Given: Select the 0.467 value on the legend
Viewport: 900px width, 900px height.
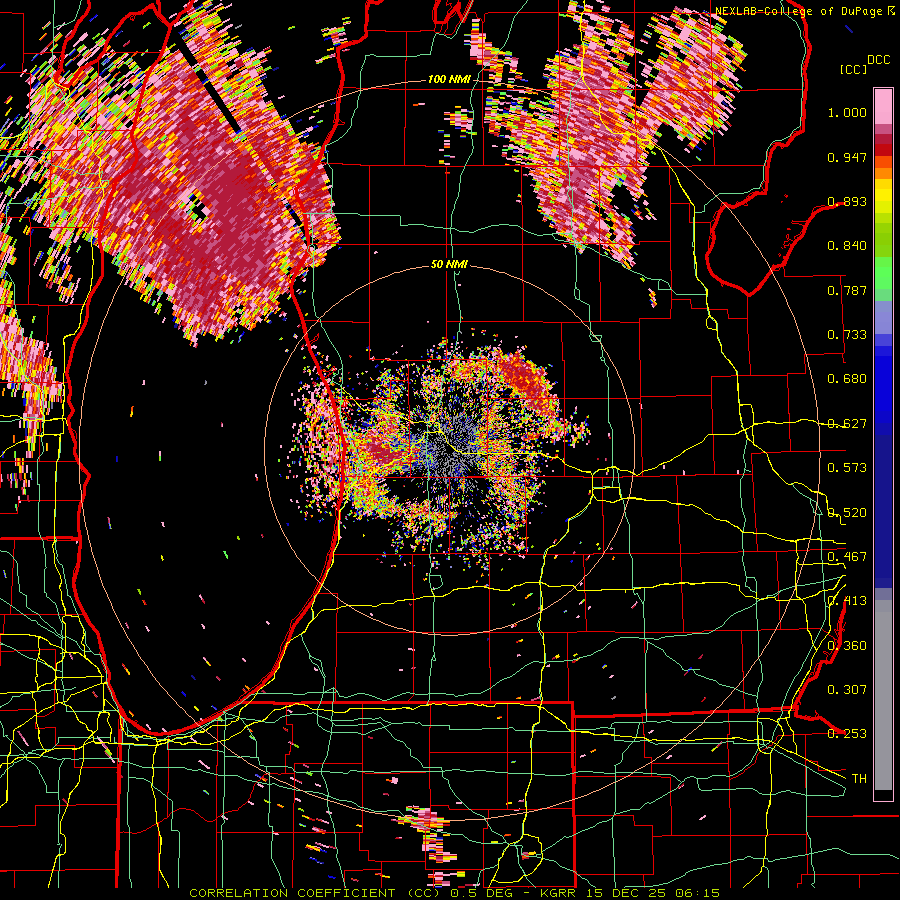Looking at the screenshot, I should [x=847, y=557].
